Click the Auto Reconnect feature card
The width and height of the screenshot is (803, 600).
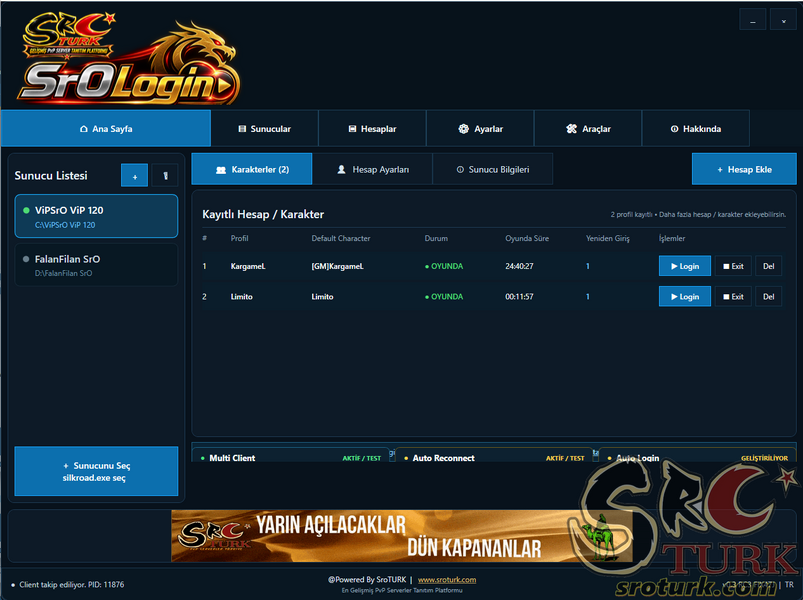coord(494,456)
